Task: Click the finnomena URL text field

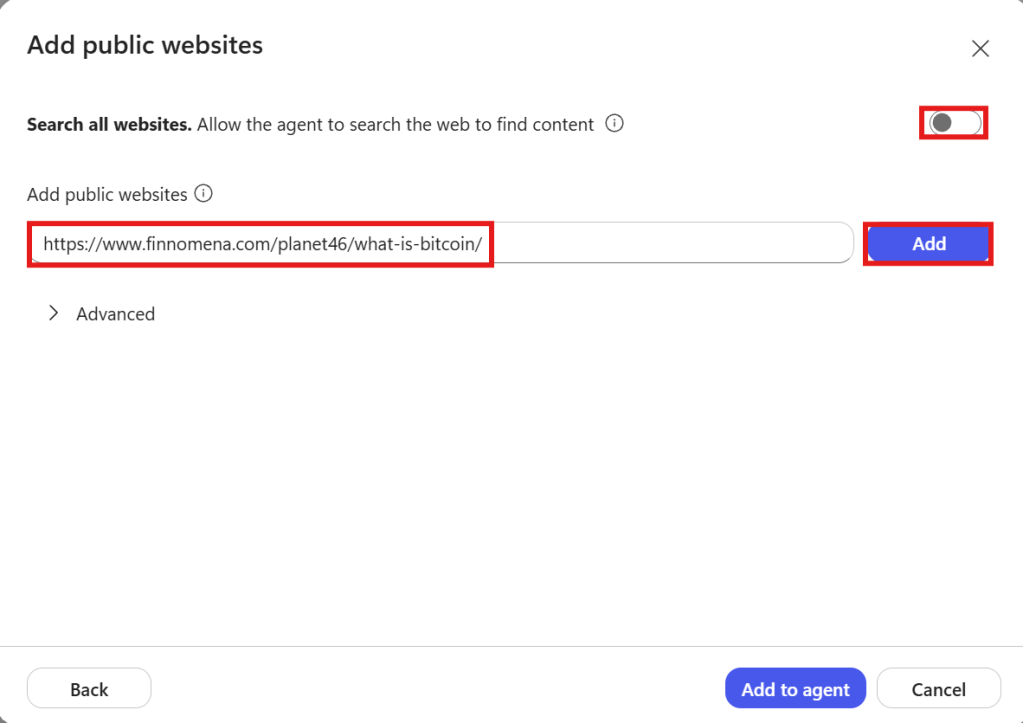Action: pyautogui.click(x=442, y=243)
